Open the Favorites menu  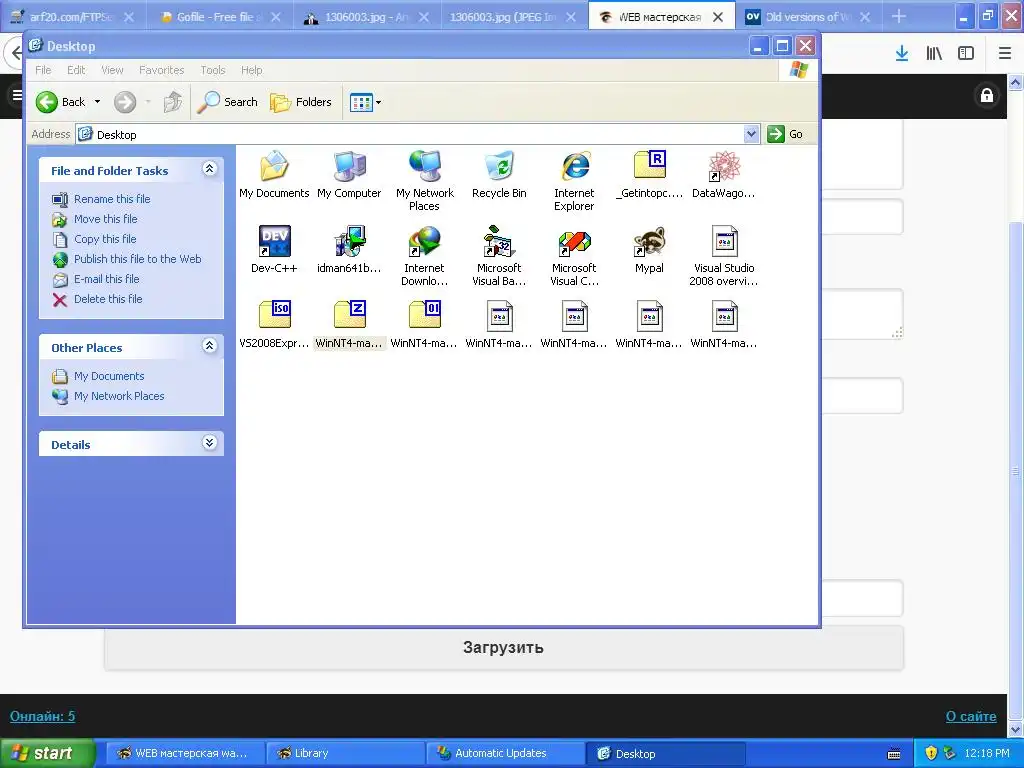click(x=161, y=70)
